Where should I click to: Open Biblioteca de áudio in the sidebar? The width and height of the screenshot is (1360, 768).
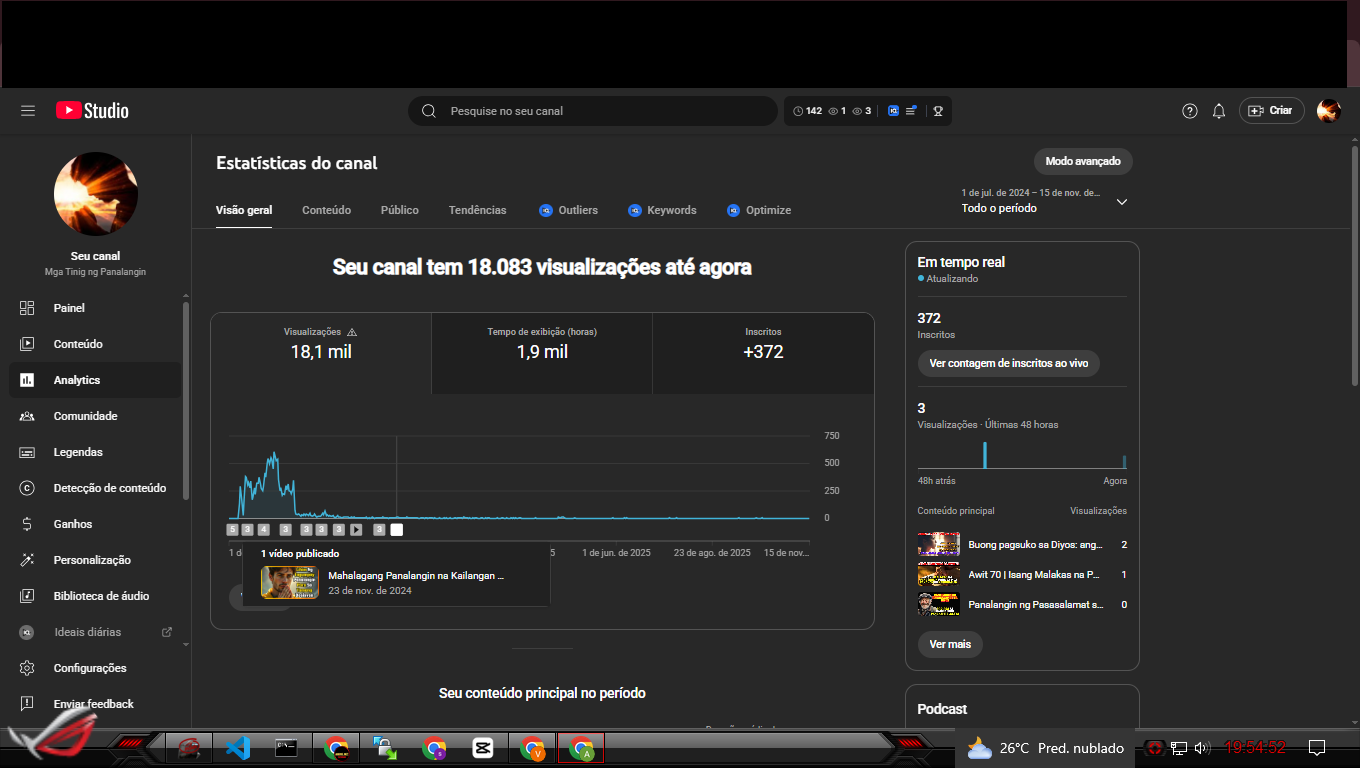101,596
